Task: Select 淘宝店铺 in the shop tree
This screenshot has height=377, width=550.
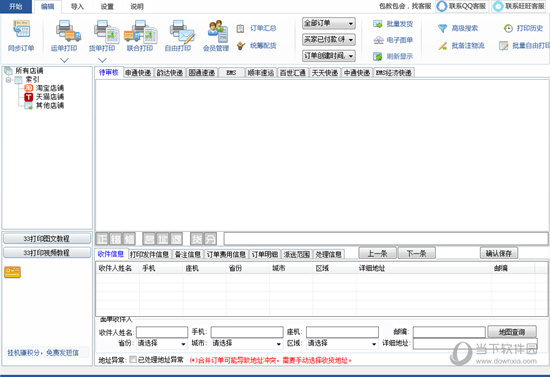Action: (x=50, y=88)
